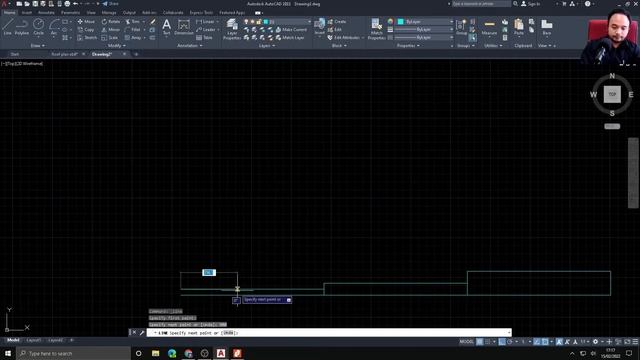Click the Insert block tool
640x360 pixels.
(320, 27)
